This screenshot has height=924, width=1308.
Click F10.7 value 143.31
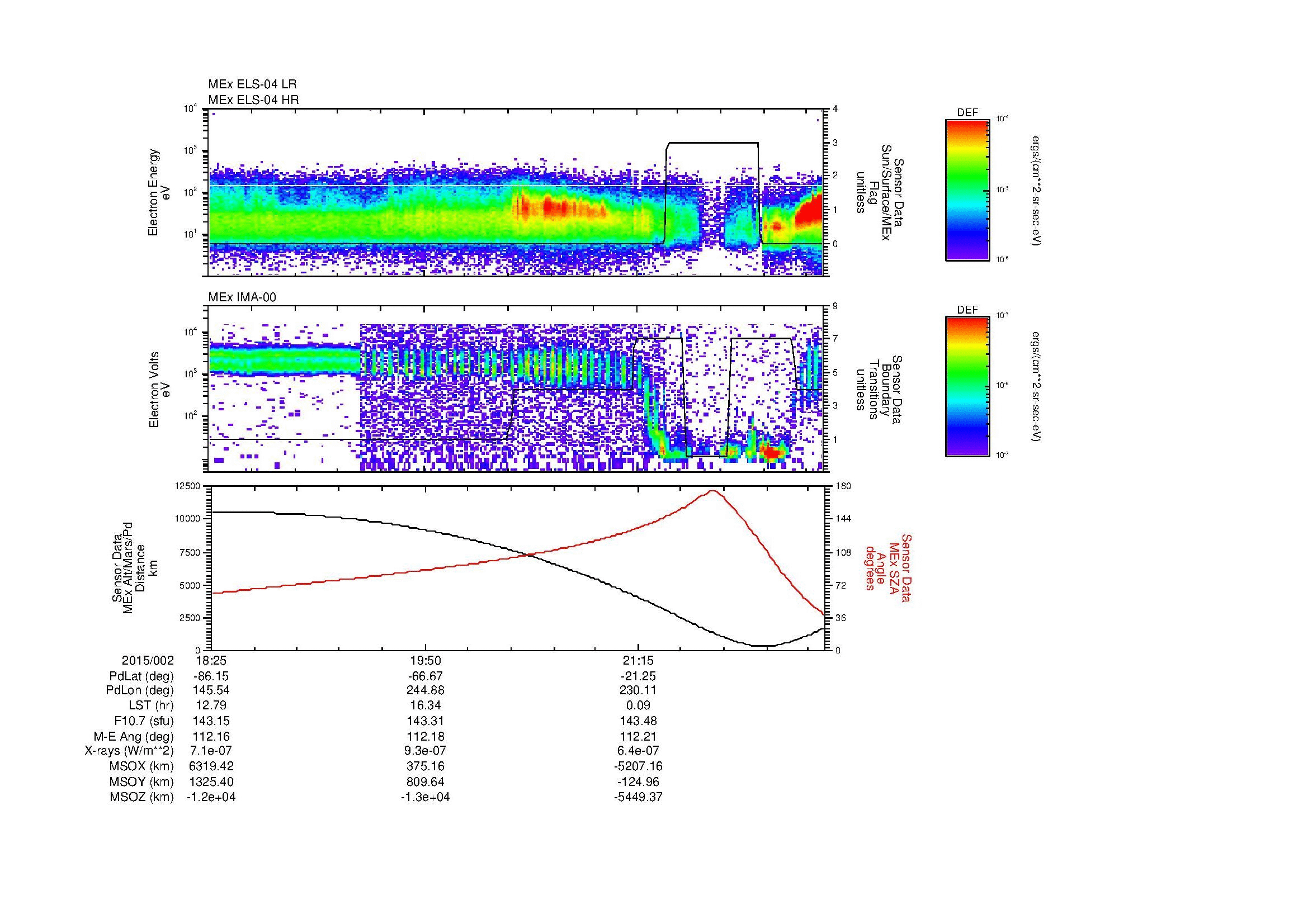pyautogui.click(x=425, y=721)
